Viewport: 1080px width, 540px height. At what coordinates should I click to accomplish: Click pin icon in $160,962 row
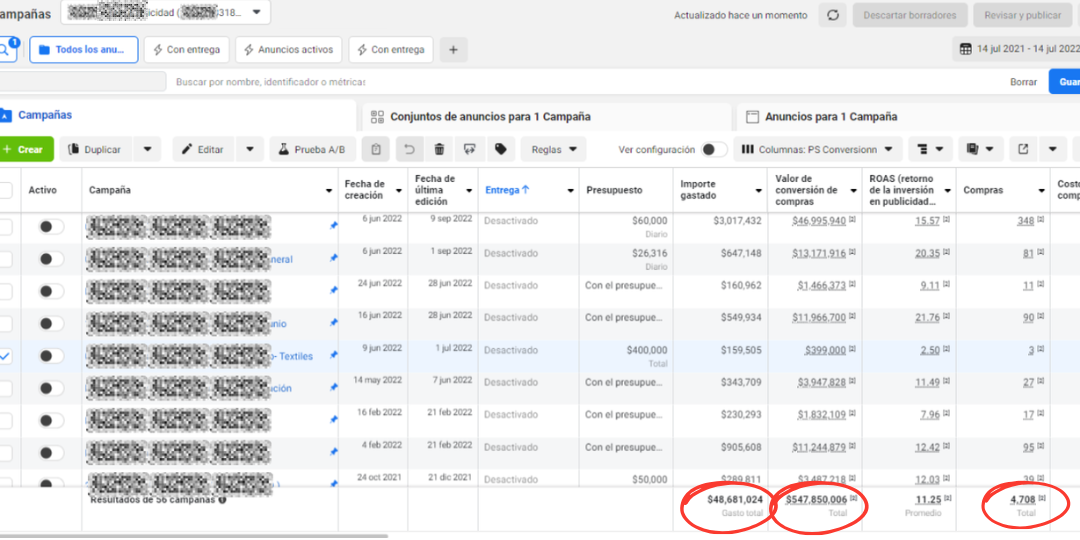334,290
